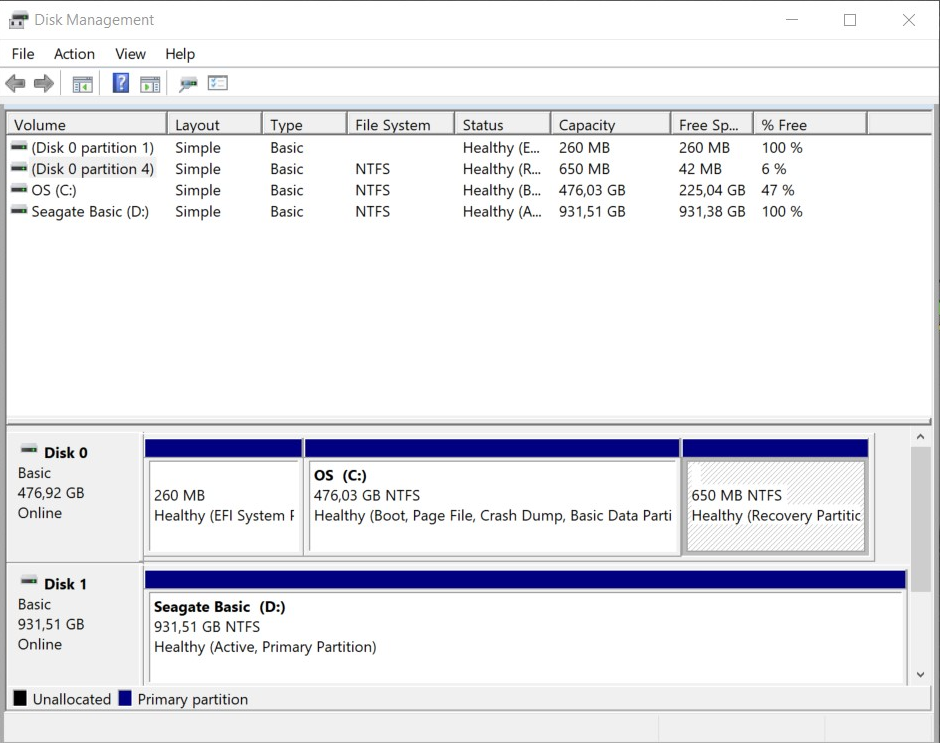Show/hide action pane toolbar icon
The height and width of the screenshot is (743, 940).
pyautogui.click(x=150, y=84)
